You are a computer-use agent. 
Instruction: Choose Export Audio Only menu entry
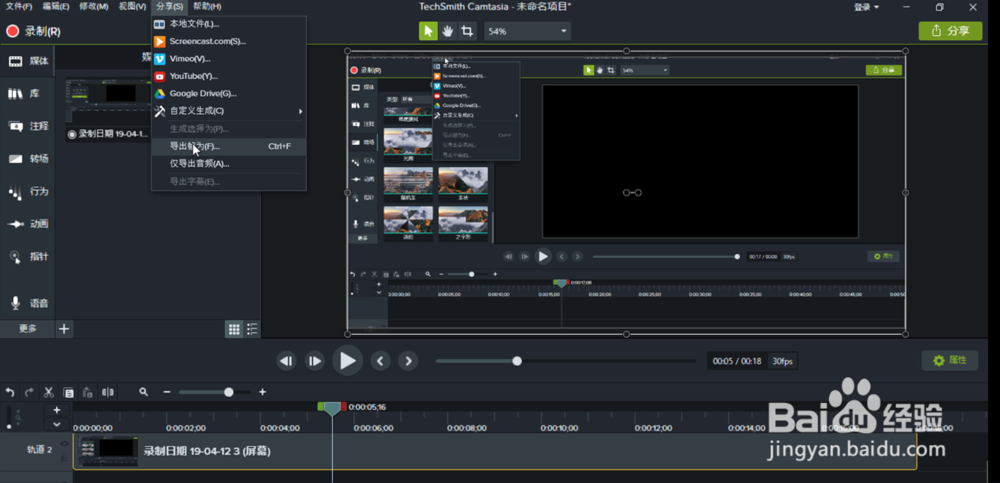click(229, 163)
